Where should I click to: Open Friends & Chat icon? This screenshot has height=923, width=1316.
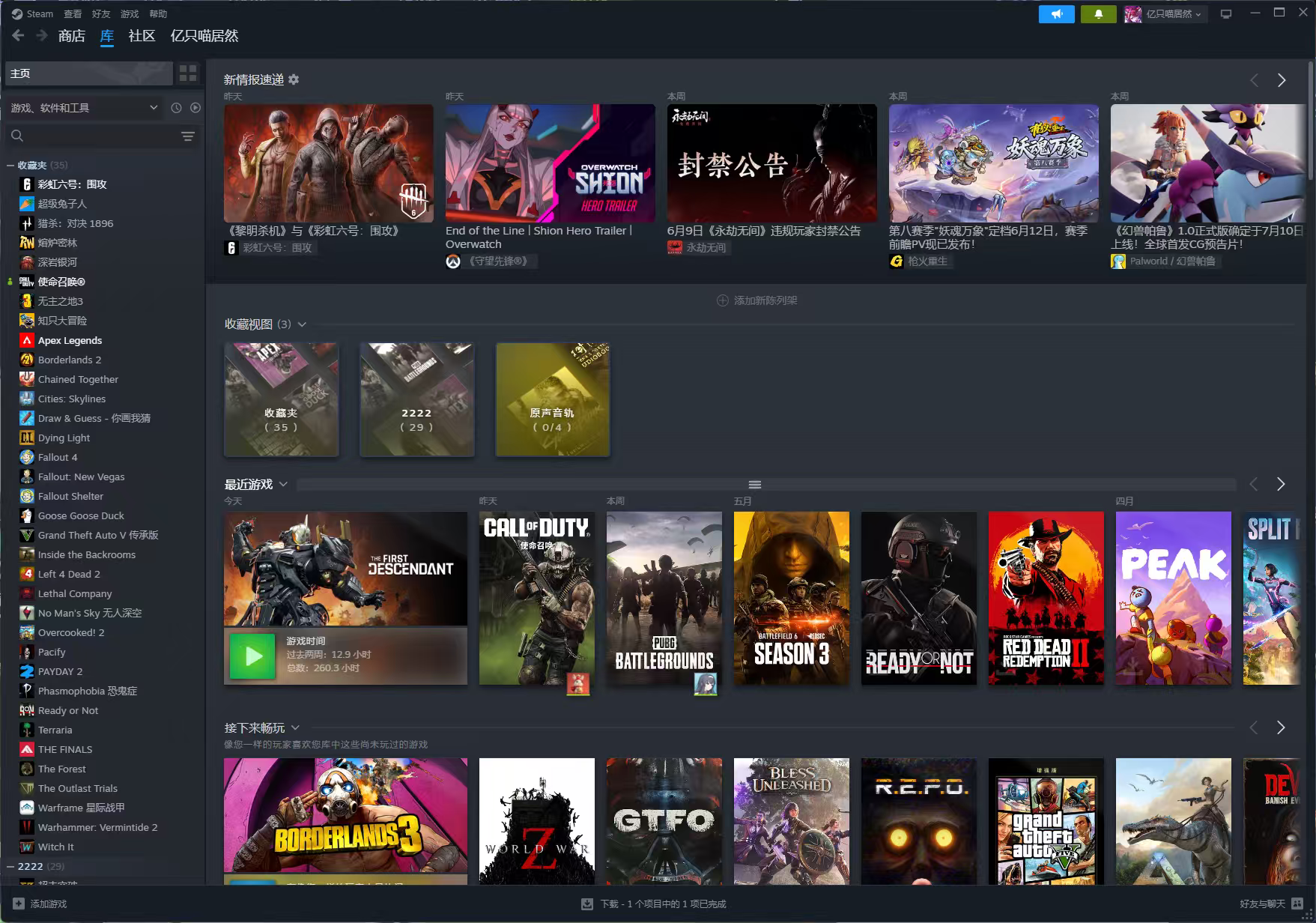tap(1297, 904)
